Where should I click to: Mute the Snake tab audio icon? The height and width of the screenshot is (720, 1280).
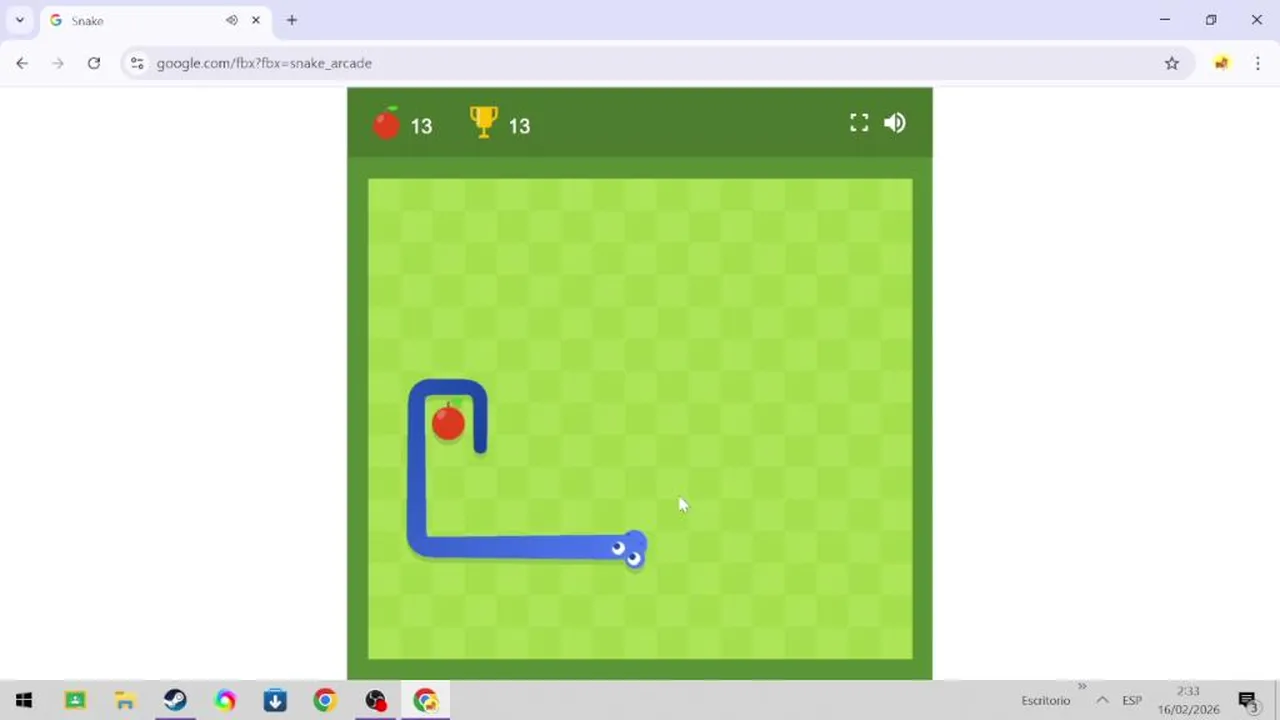point(232,20)
